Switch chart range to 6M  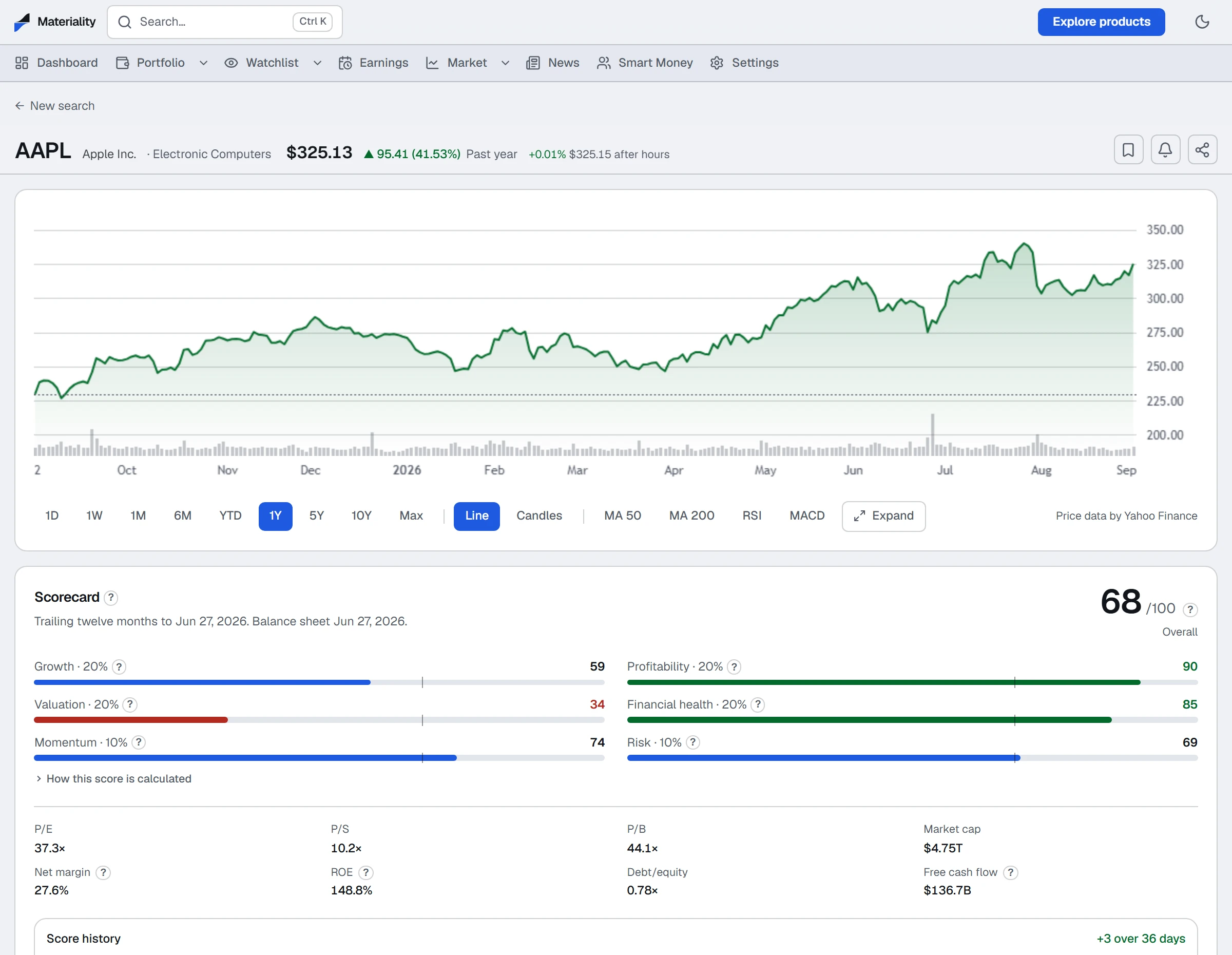182,515
